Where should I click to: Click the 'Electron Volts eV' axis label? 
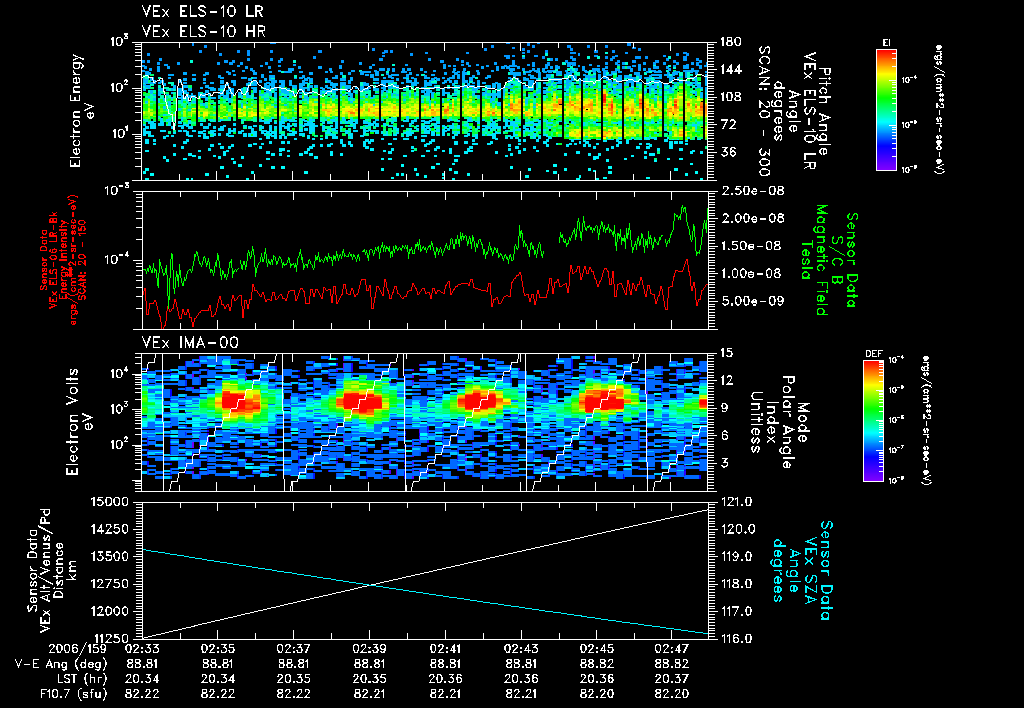79,421
